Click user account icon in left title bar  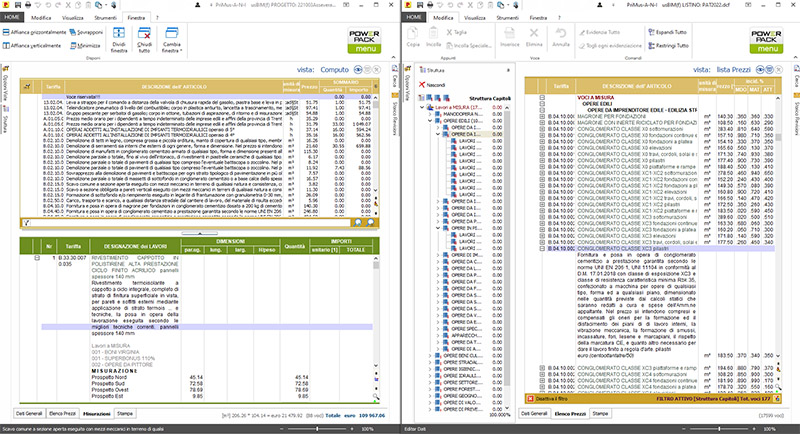tap(198, 5)
